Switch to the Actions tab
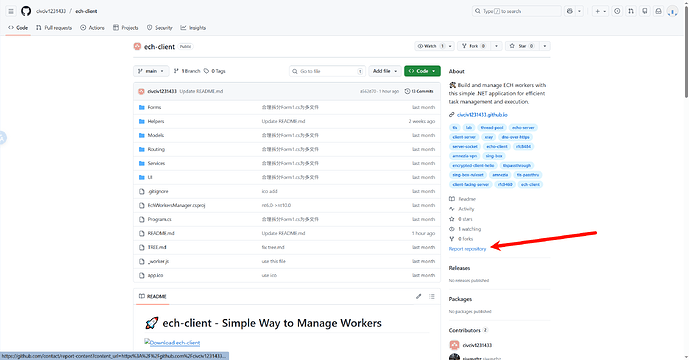The height and width of the screenshot is (360, 689). [x=92, y=28]
